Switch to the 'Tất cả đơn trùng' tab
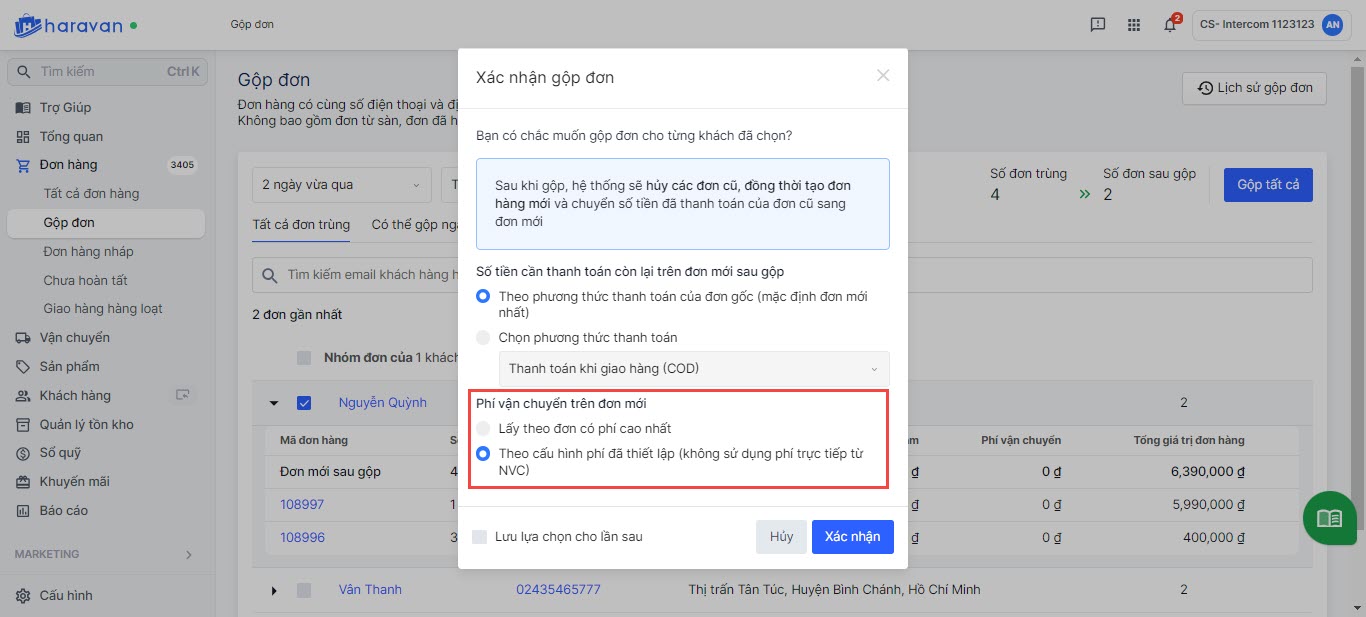 click(300, 225)
